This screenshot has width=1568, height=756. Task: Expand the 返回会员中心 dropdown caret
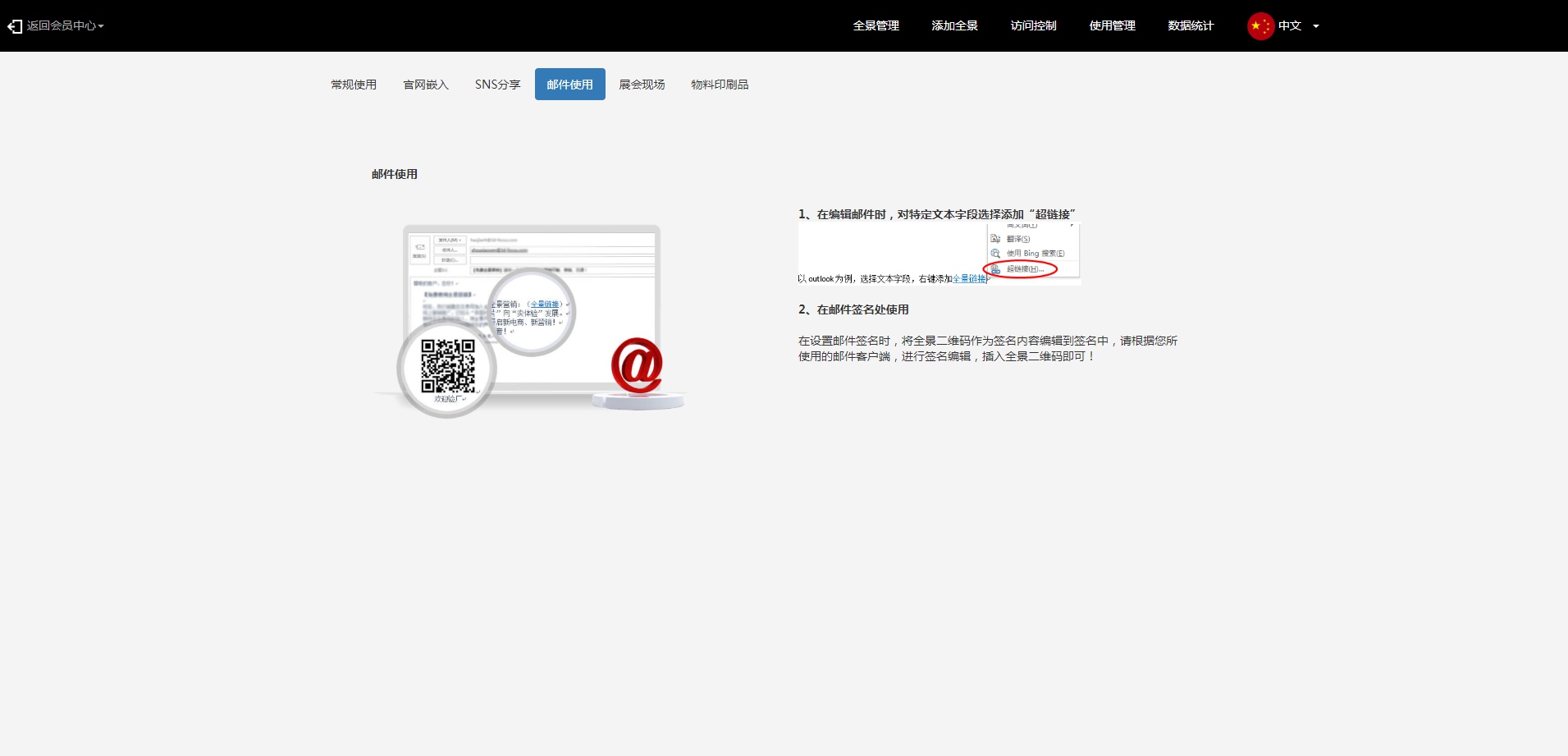(101, 26)
